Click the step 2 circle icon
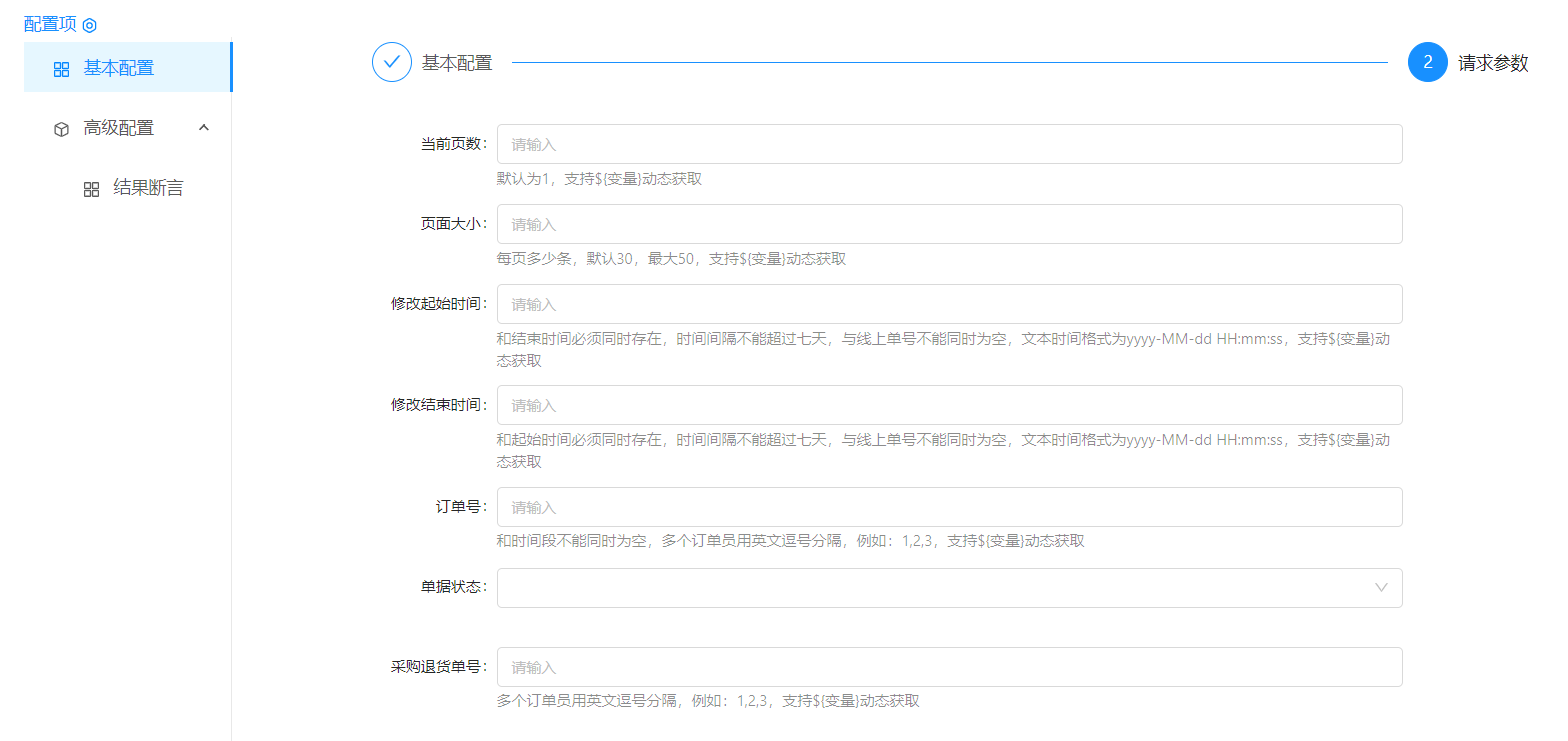Image resolution: width=1568 pixels, height=741 pixels. pyautogui.click(x=1427, y=62)
